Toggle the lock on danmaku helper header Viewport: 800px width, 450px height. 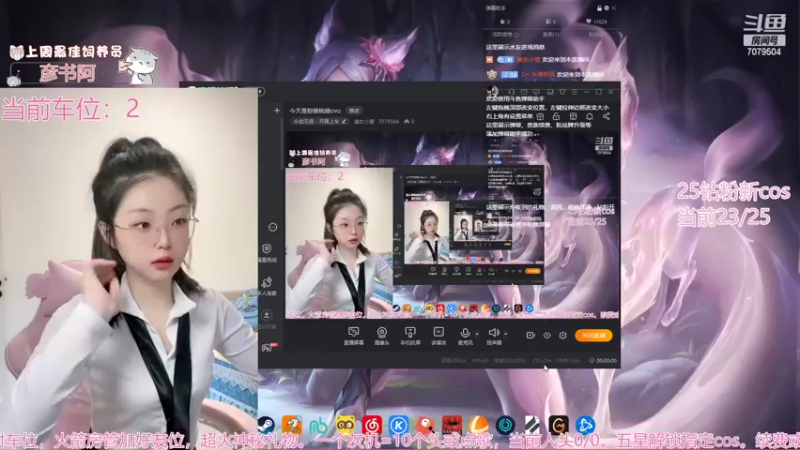599,8
